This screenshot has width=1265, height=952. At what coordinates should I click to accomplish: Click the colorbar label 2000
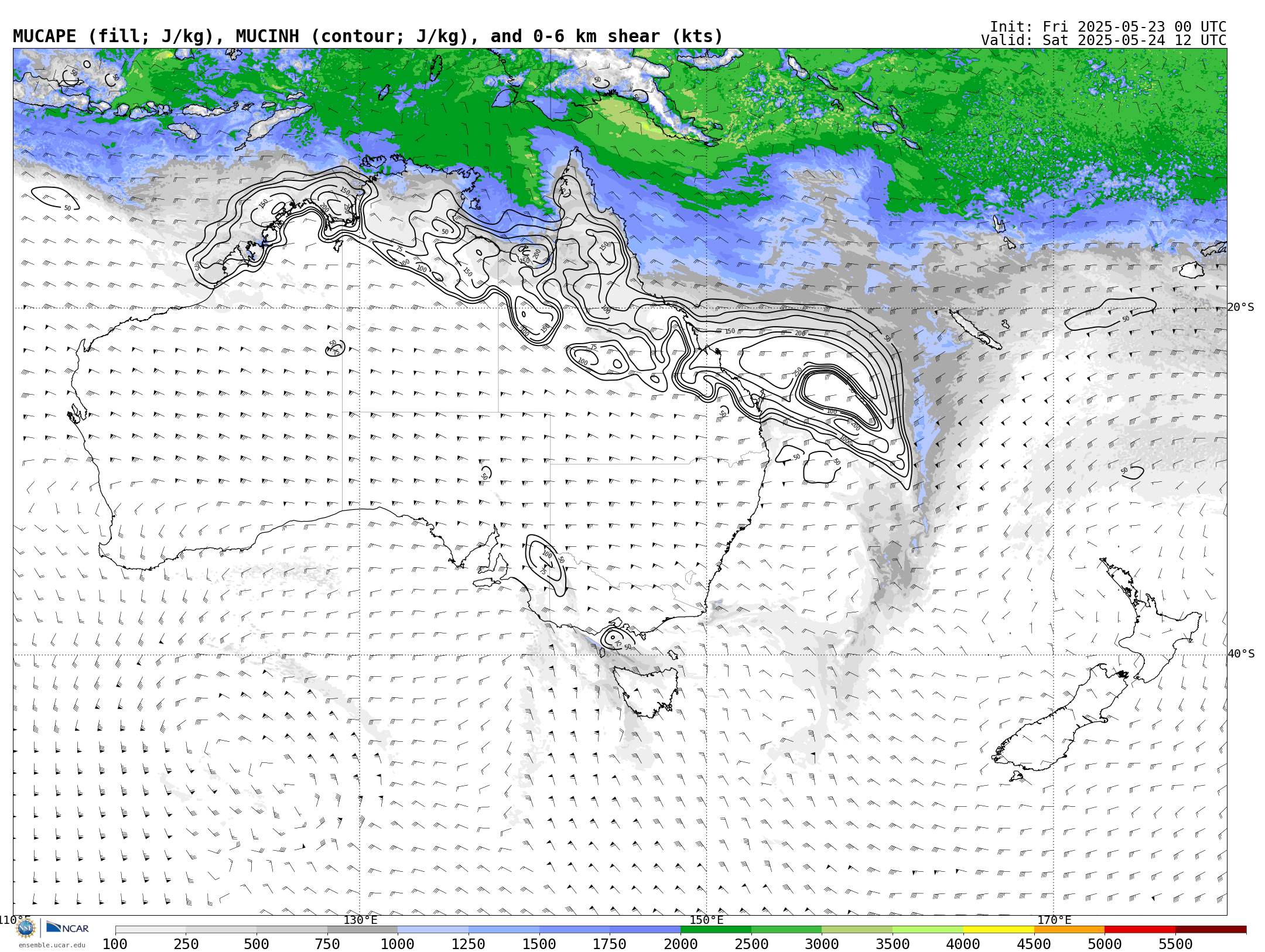[681, 944]
